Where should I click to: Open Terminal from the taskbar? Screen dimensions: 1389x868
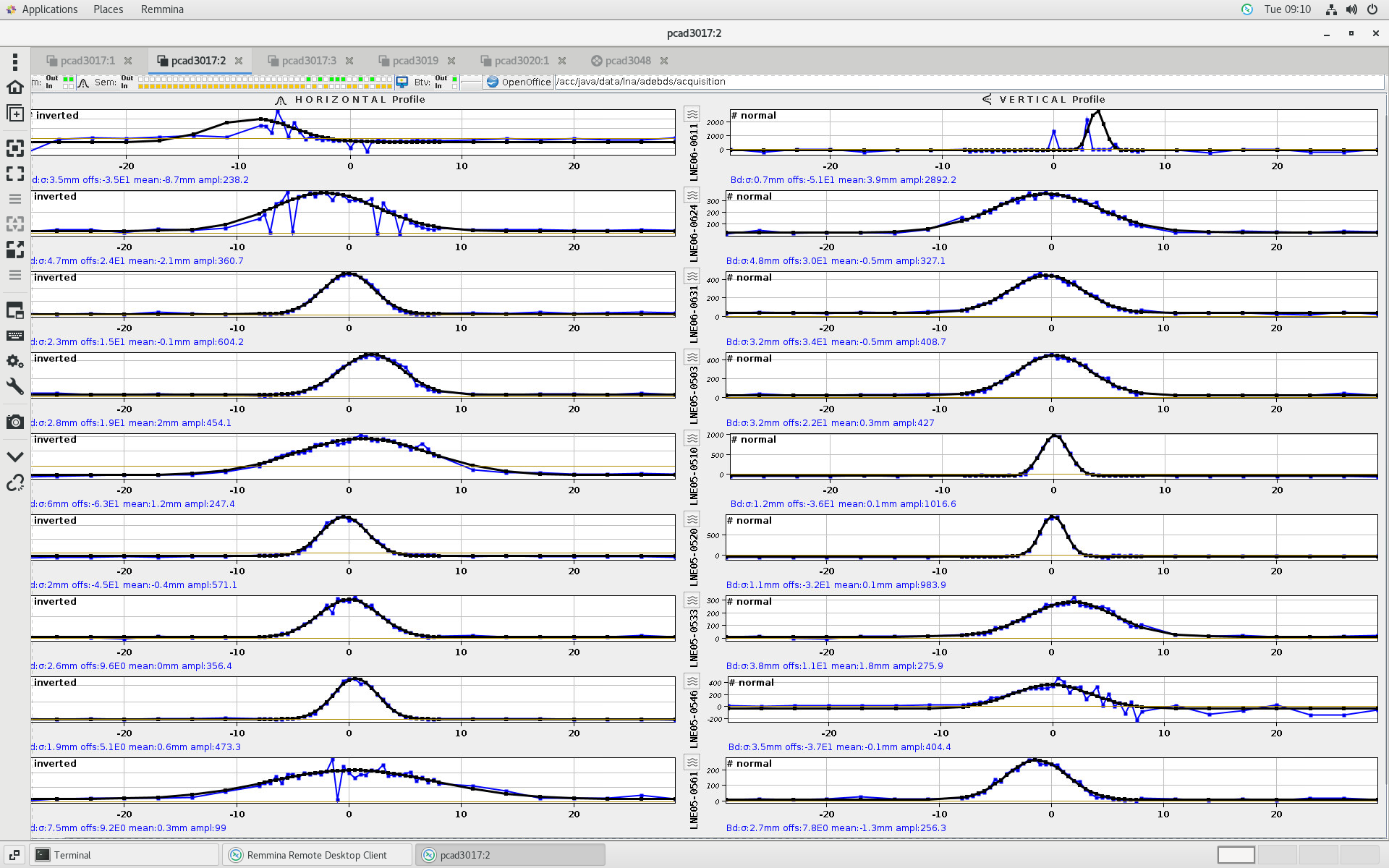[72, 855]
